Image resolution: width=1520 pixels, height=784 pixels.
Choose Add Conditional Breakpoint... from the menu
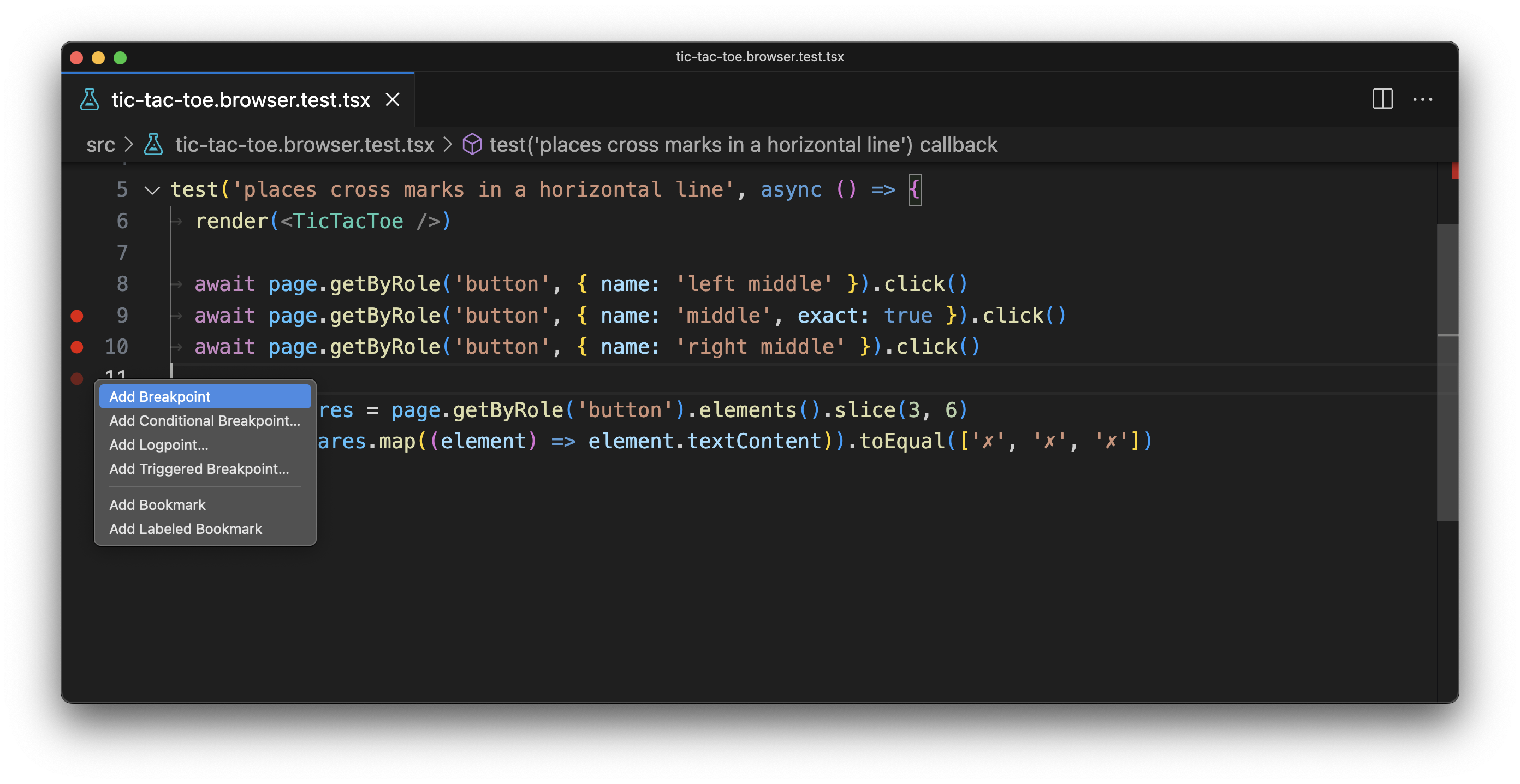(205, 420)
